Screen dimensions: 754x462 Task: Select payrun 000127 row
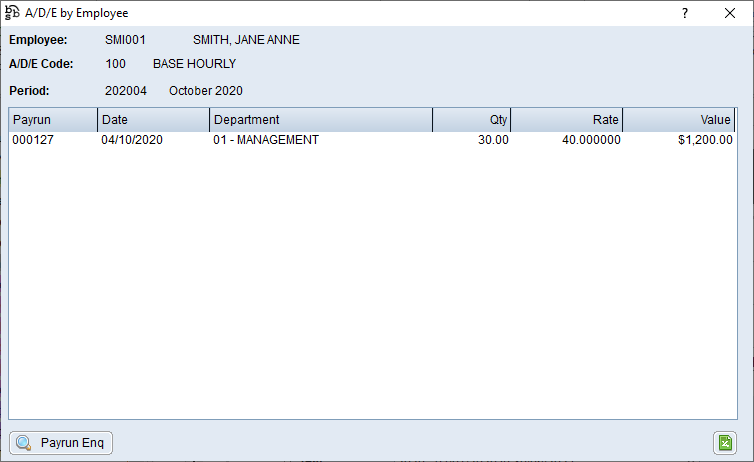(31, 140)
